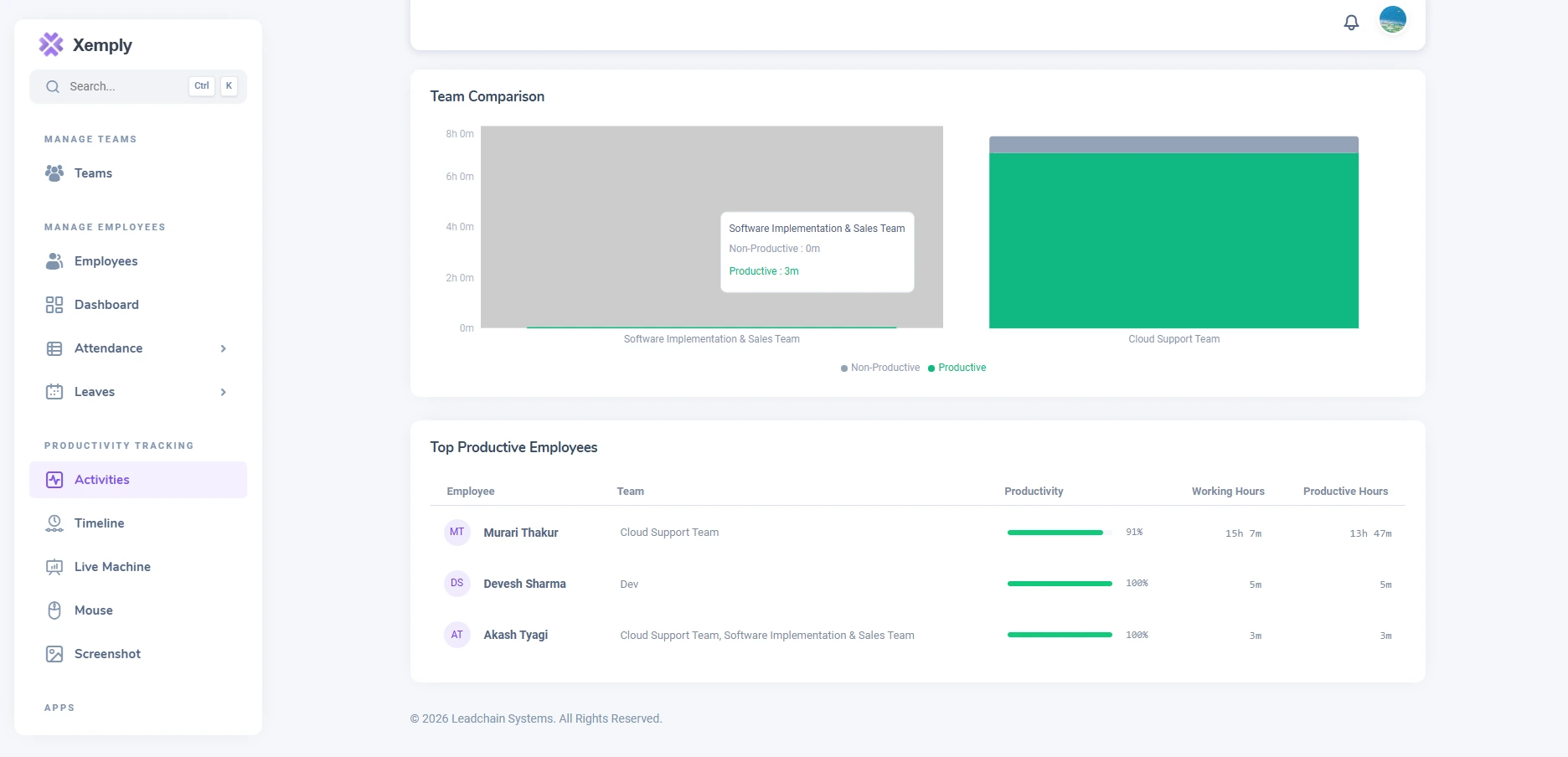Screen dimensions: 1568x757
Task: Open the Screenshot sidebar icon
Action: pos(54,654)
